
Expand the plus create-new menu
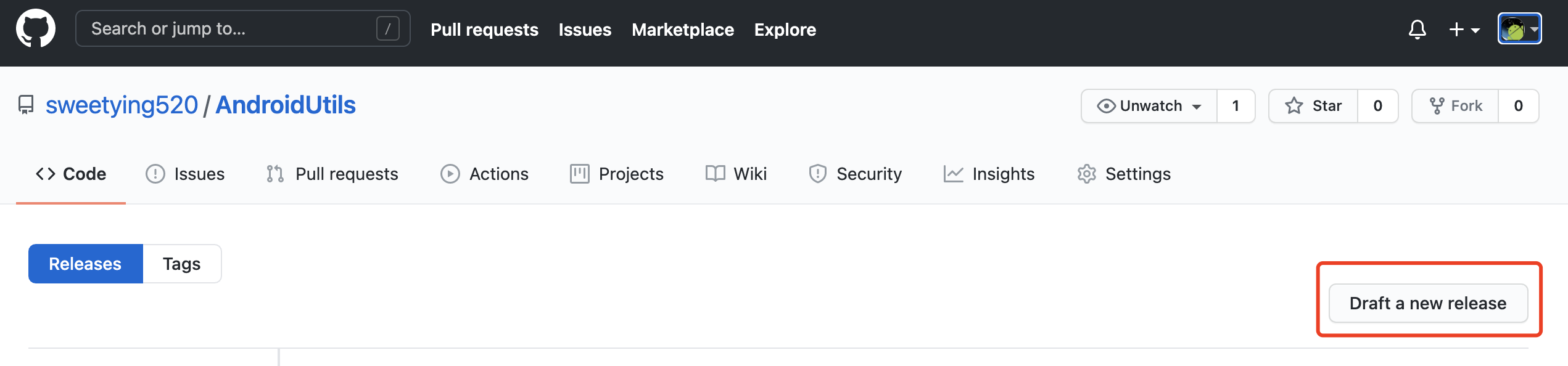coord(1464,29)
